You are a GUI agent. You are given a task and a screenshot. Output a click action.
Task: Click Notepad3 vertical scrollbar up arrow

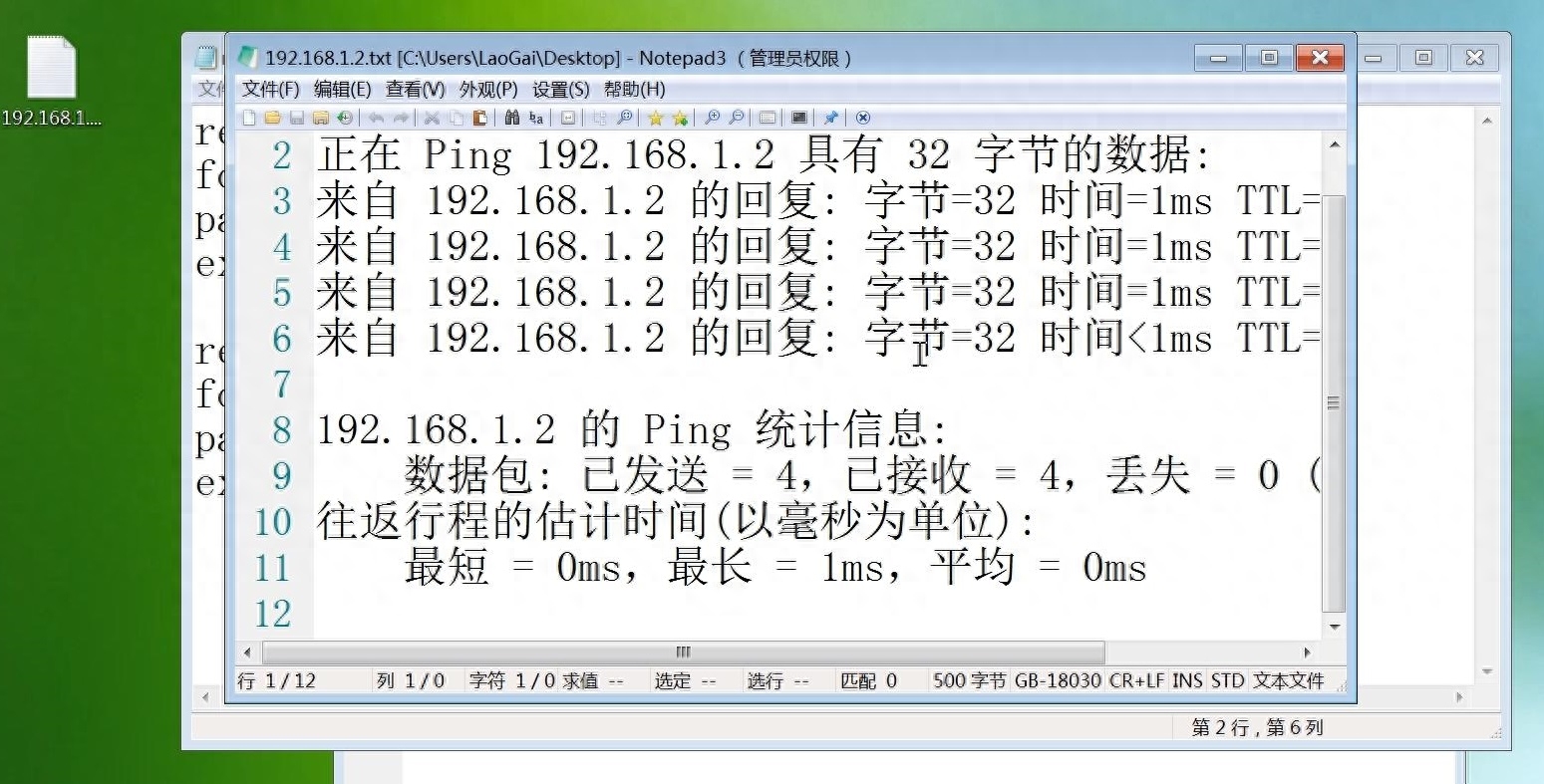tap(1334, 145)
